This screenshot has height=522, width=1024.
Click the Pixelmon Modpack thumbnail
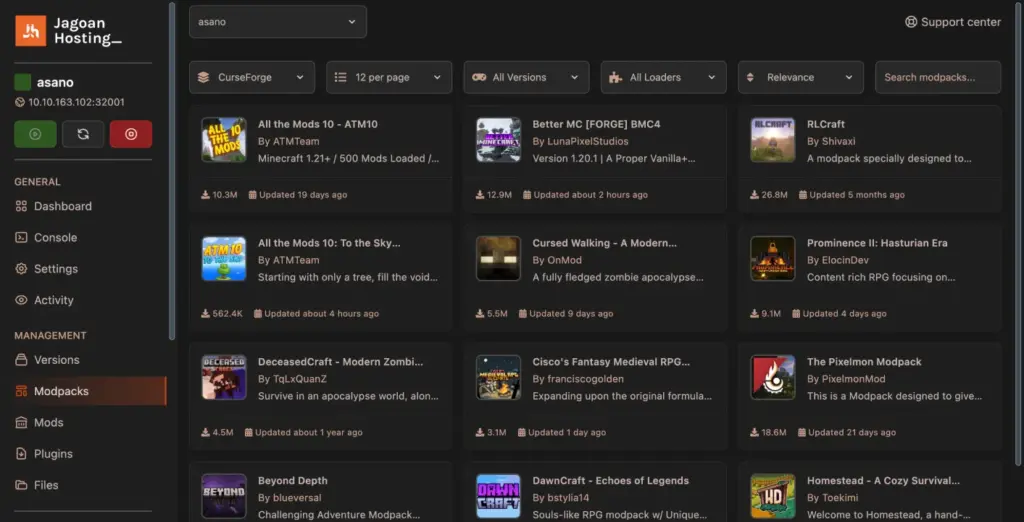773,378
